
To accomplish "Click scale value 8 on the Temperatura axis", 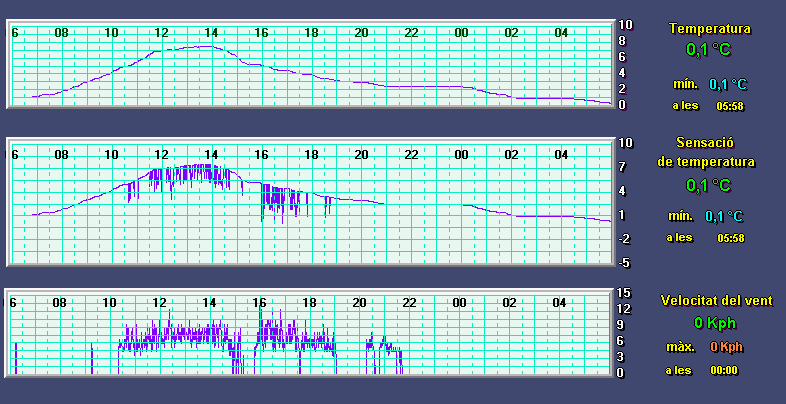I will pyautogui.click(x=623, y=41).
